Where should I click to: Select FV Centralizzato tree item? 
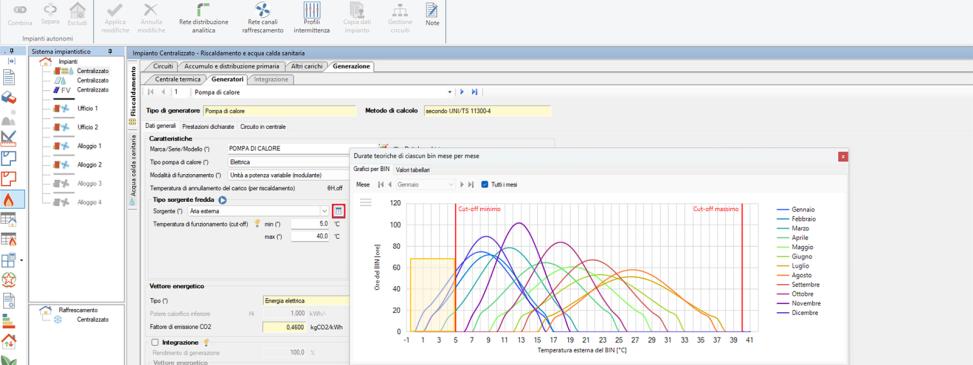point(92,90)
